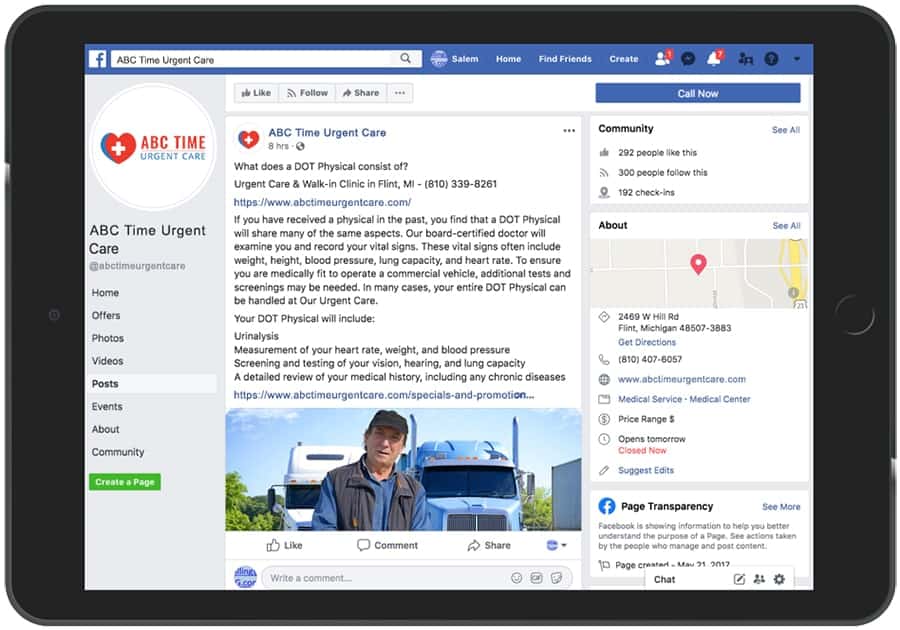This screenshot has height=630, width=900.
Task: Click See All in Community section
Action: pyautogui.click(x=786, y=130)
